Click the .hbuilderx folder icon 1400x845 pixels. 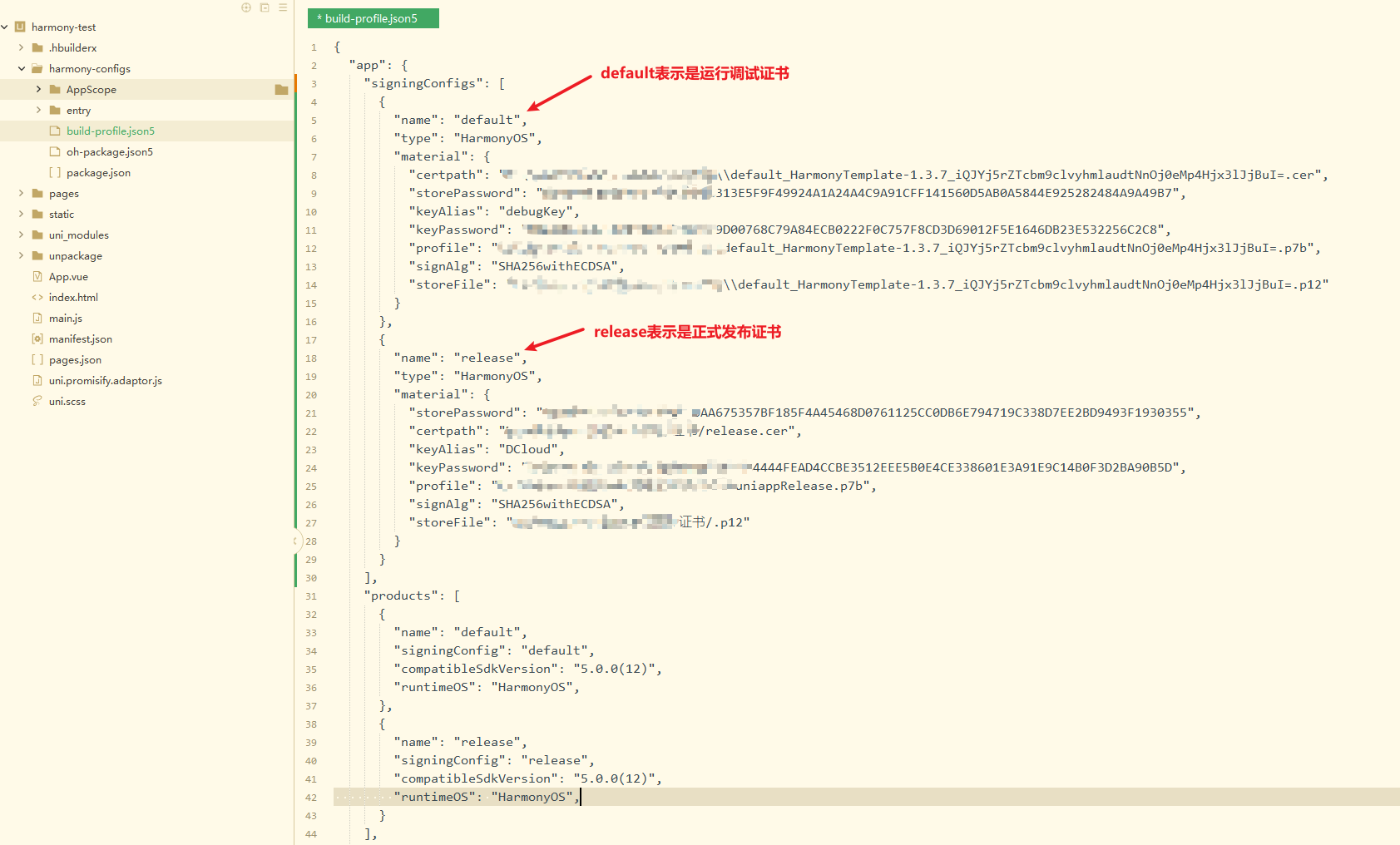(x=37, y=48)
